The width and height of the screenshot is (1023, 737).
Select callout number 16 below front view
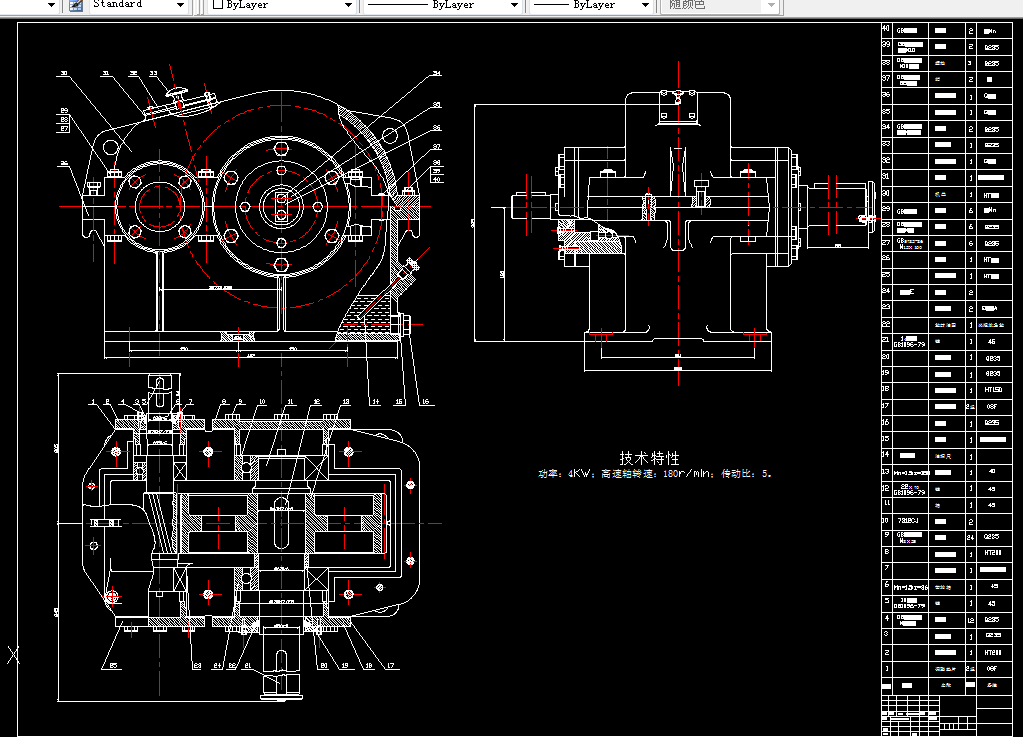point(425,402)
